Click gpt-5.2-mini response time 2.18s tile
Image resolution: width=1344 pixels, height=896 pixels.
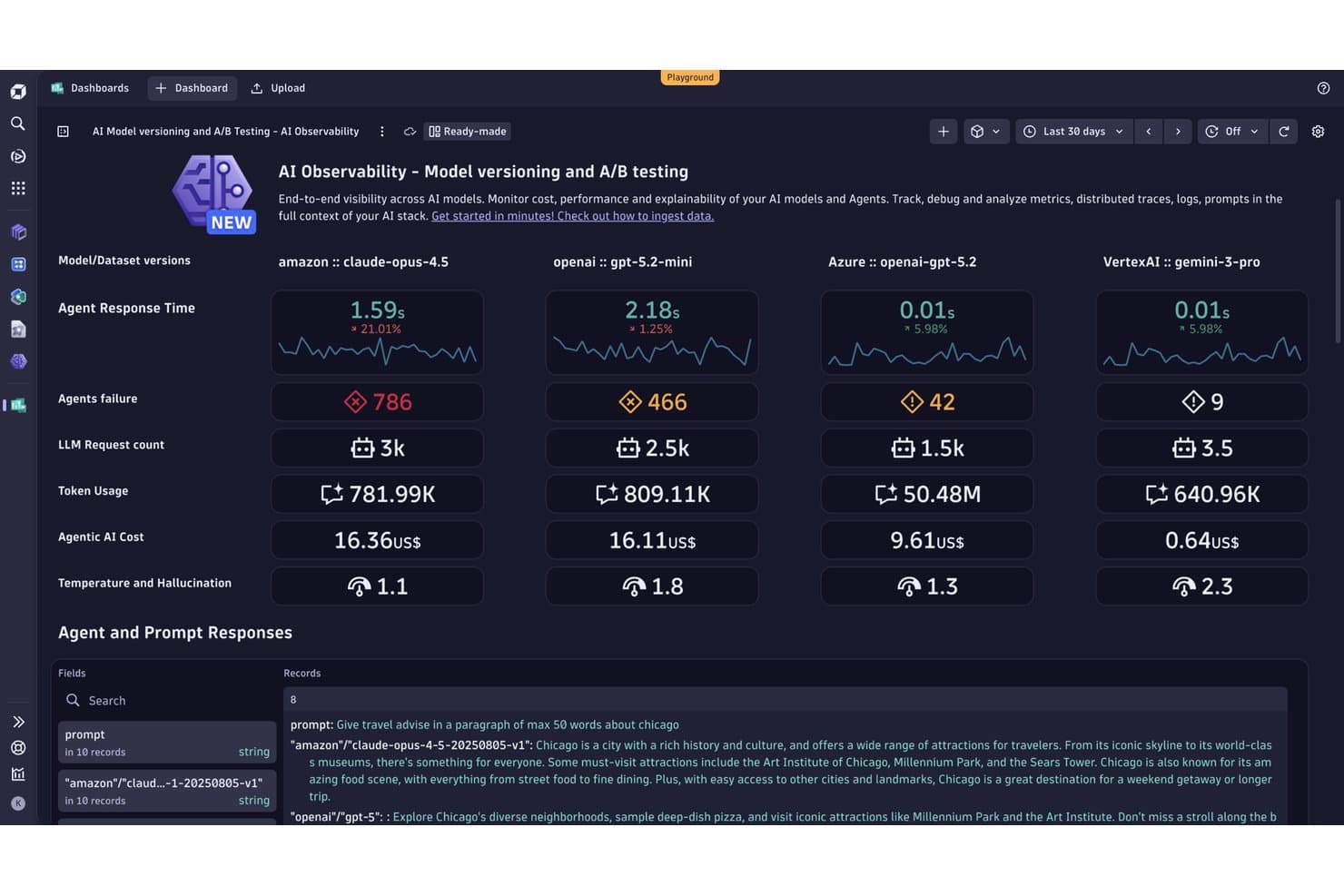tap(652, 332)
